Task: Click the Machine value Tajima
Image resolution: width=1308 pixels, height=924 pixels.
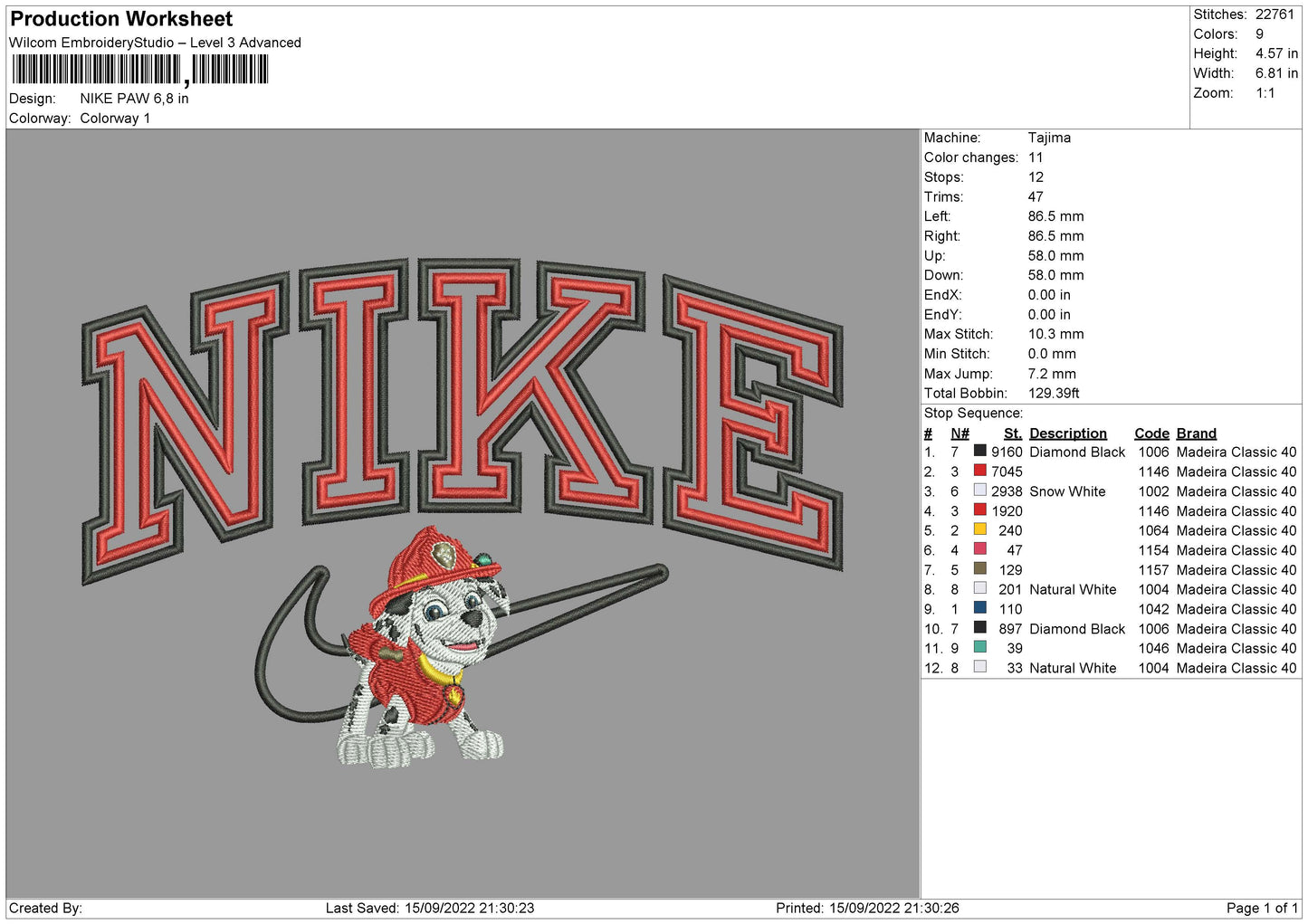Action: pos(1049,138)
